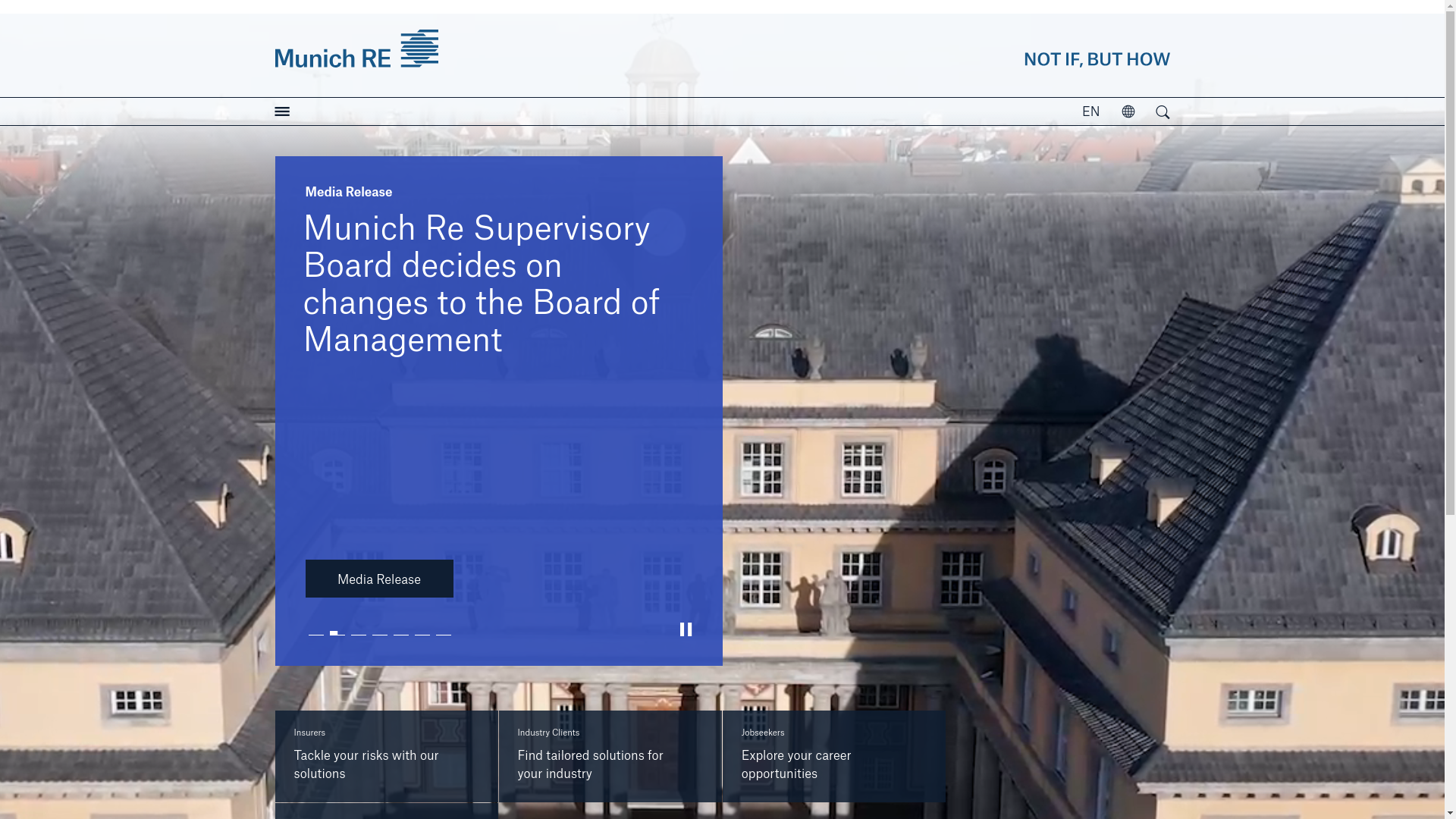Jump to fifth carousel slide indicator

(x=400, y=633)
